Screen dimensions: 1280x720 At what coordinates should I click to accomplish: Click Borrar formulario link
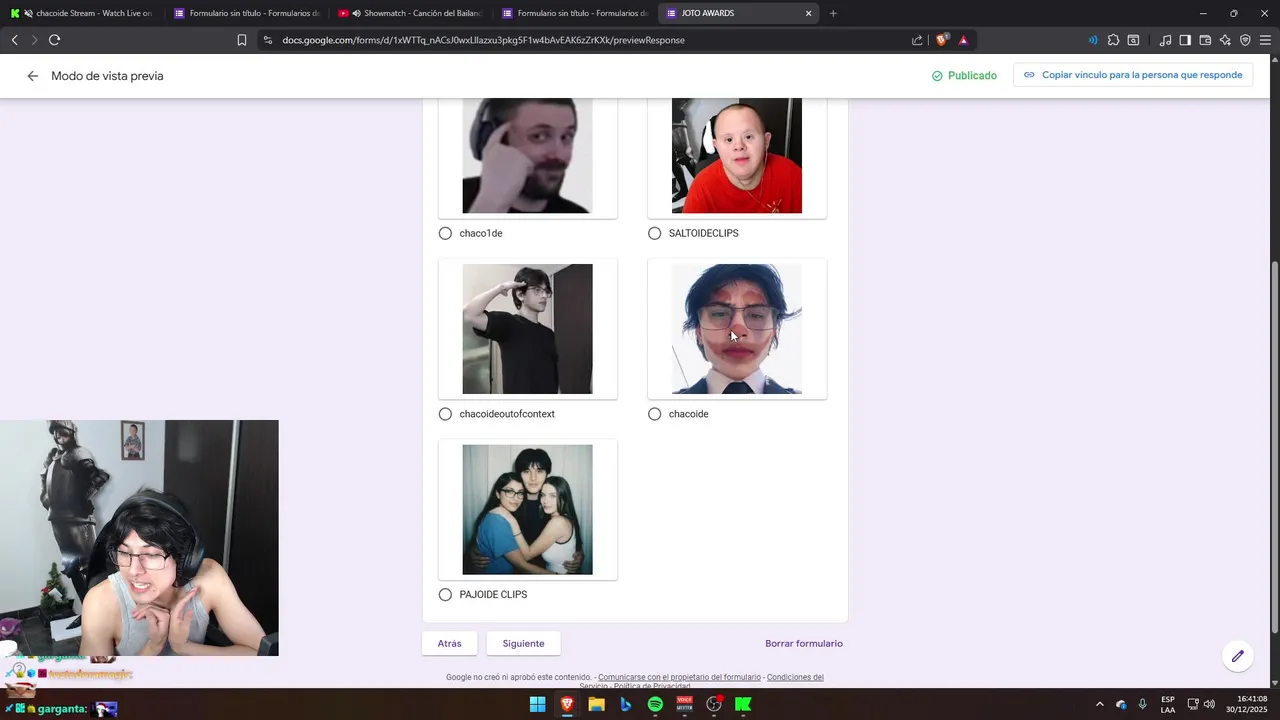coord(804,644)
